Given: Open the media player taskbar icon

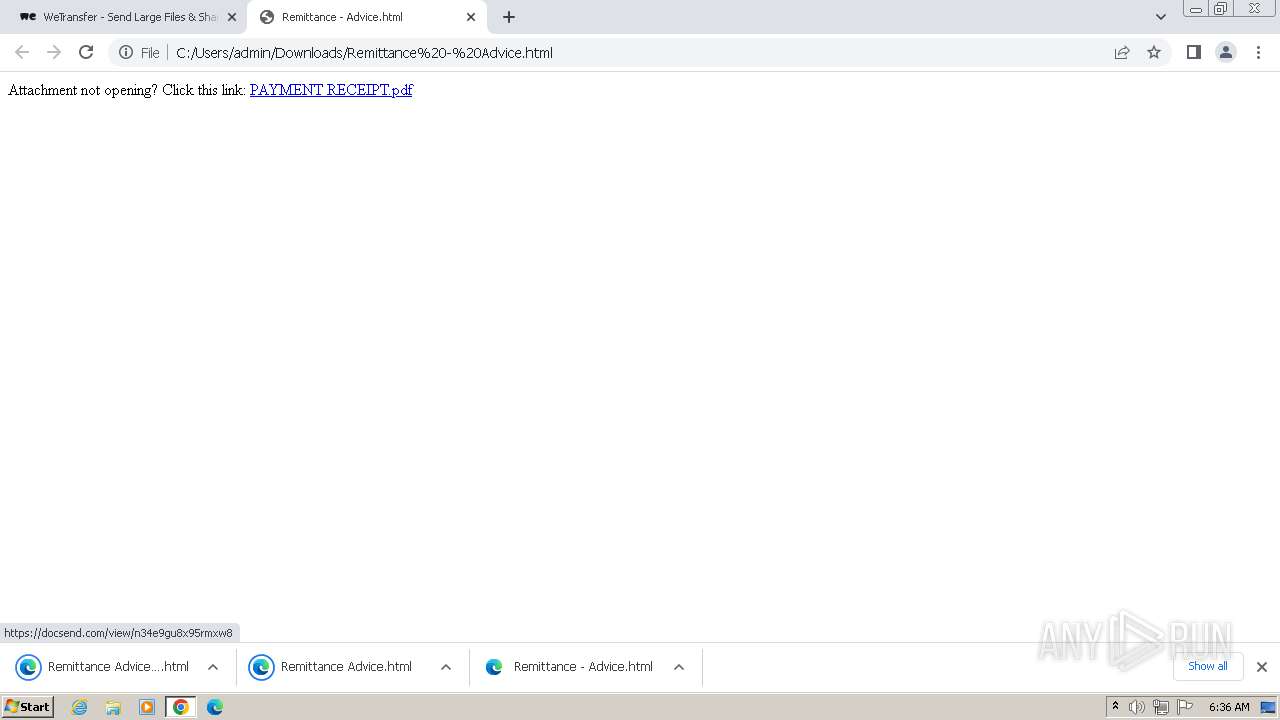Looking at the screenshot, I should (x=147, y=707).
